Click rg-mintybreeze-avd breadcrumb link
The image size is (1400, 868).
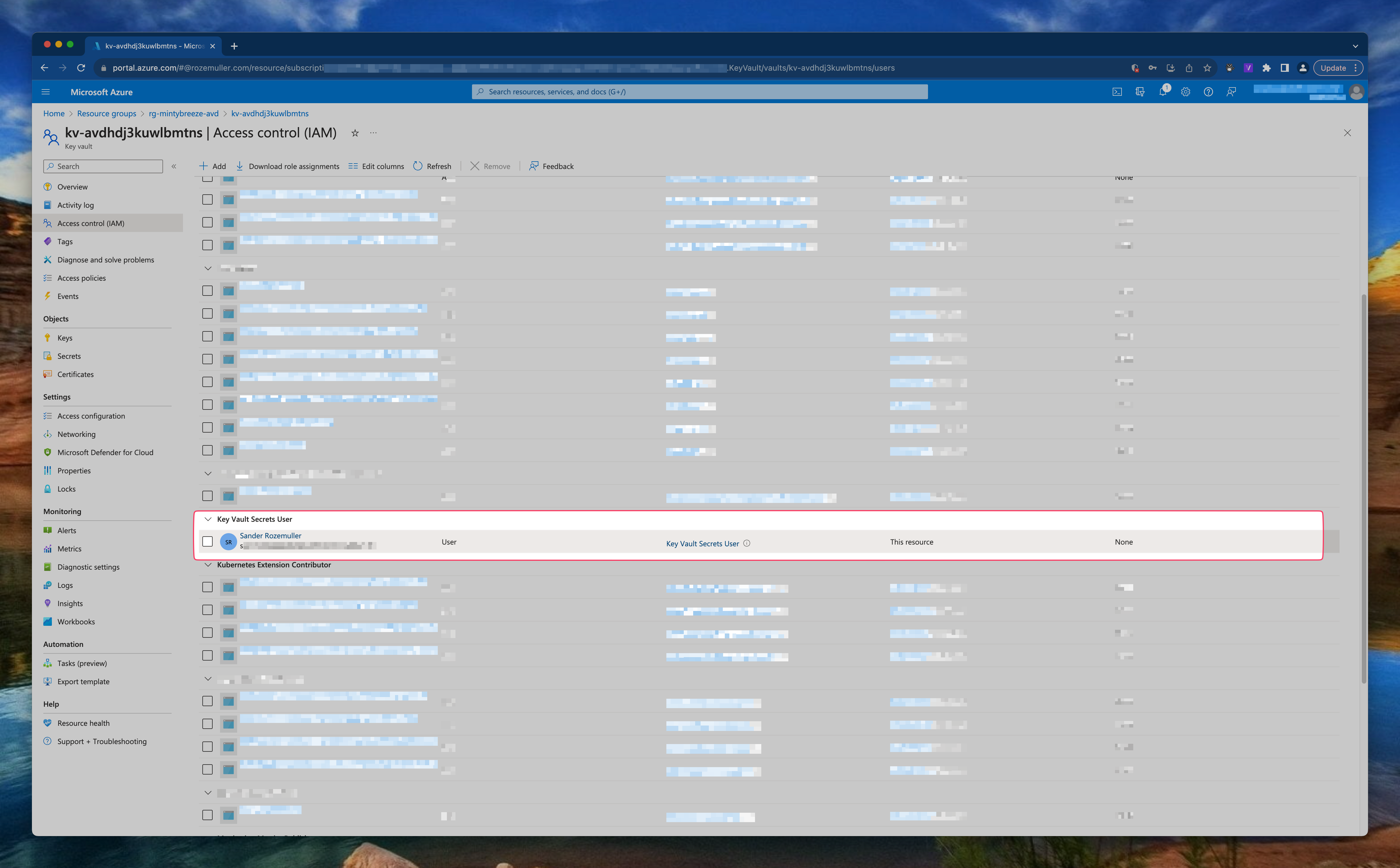(184, 114)
